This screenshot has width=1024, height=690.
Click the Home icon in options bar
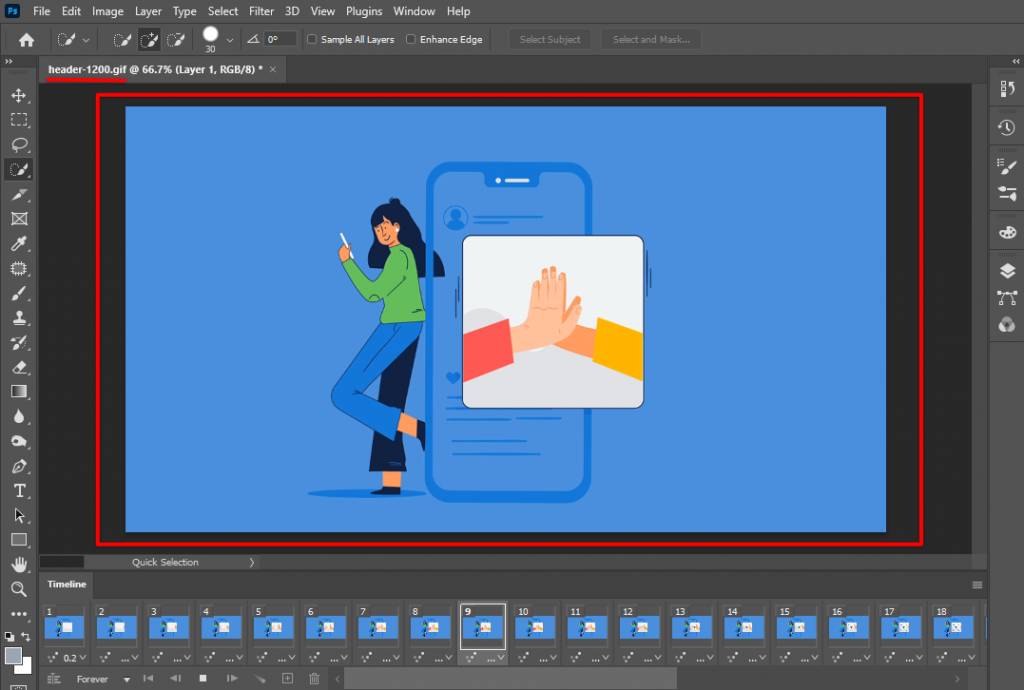click(26, 40)
